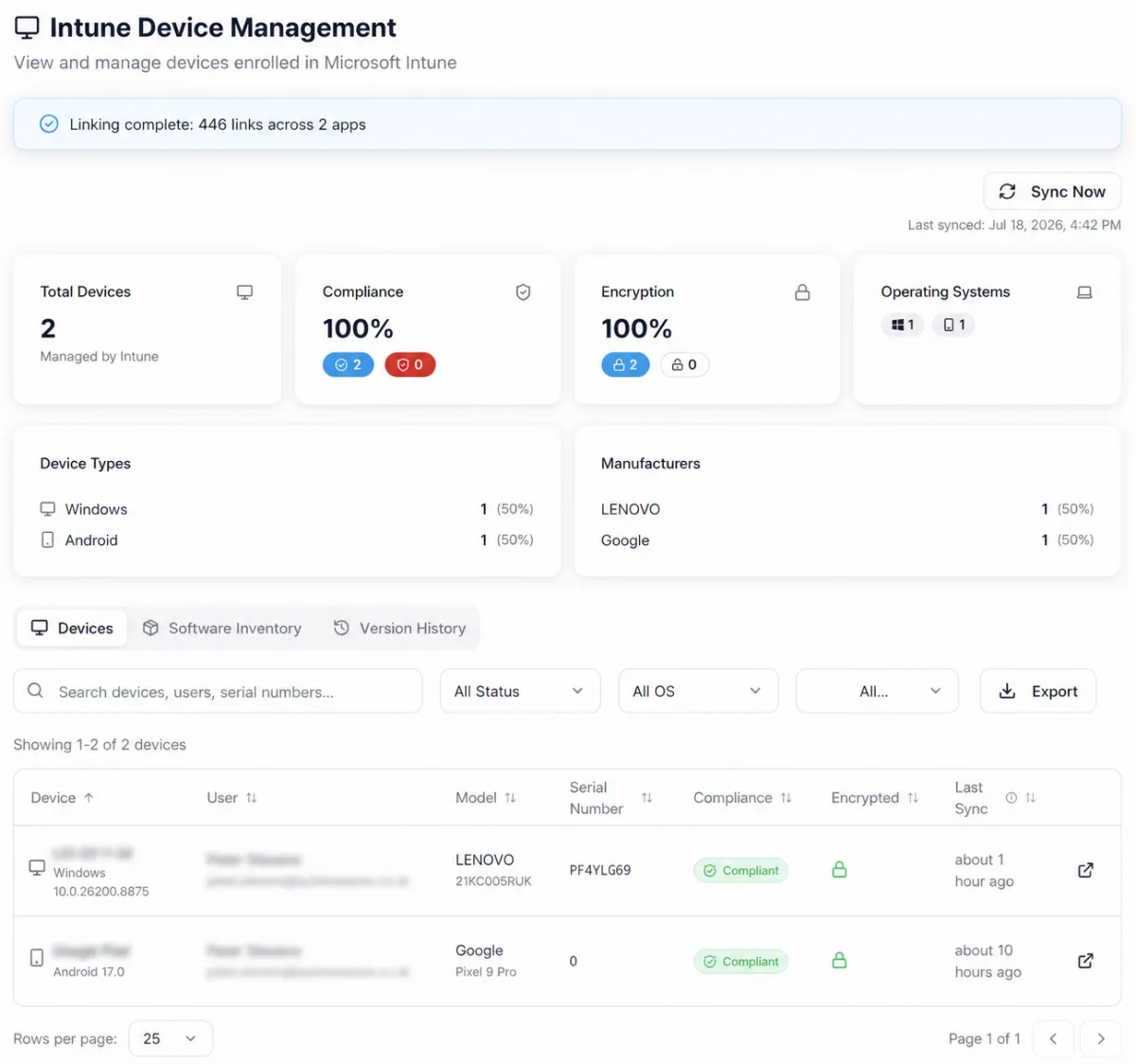Click Google in Manufacturers list
This screenshot has height=1064, width=1136.
coord(625,540)
